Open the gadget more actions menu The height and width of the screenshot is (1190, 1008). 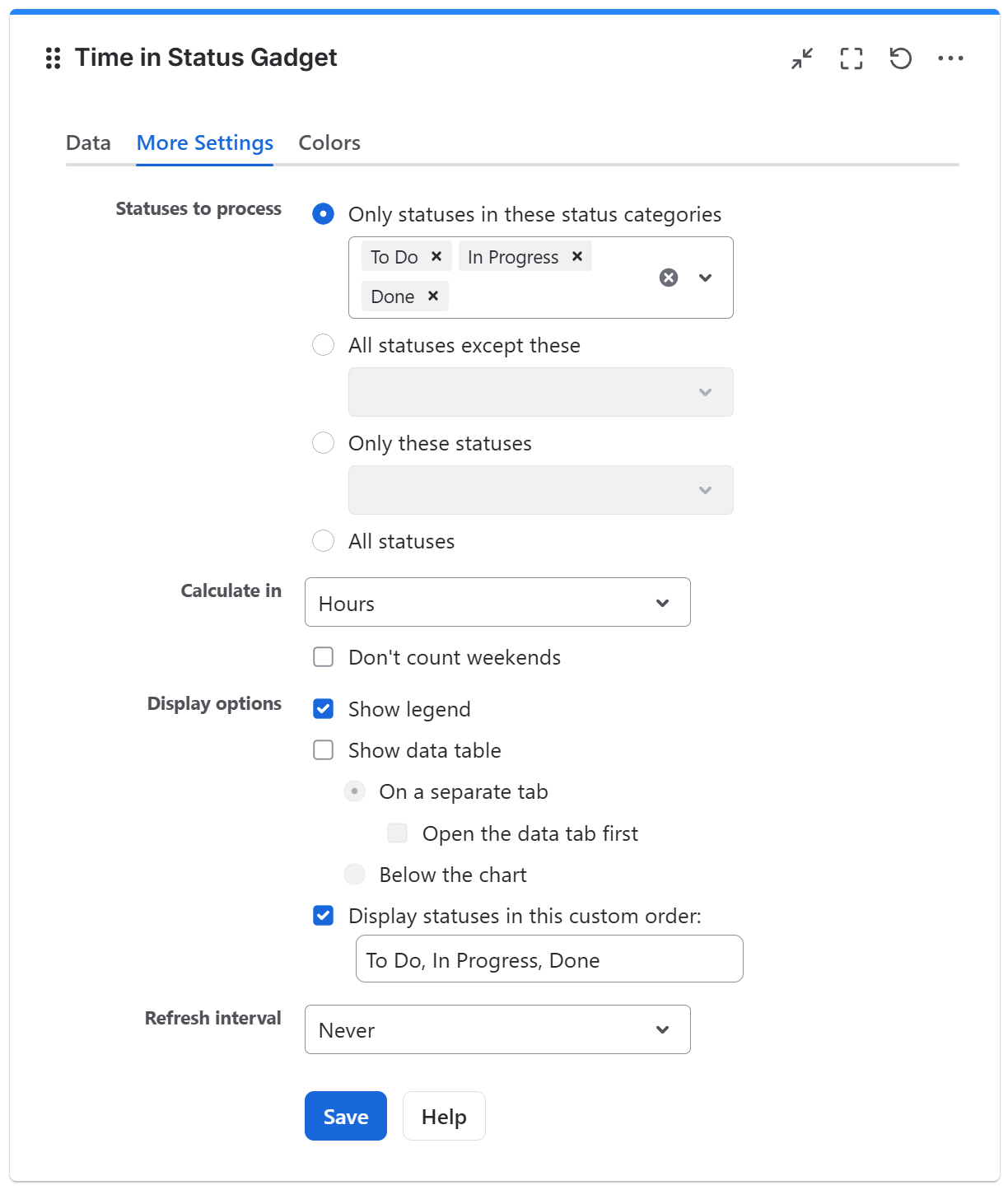coord(950,58)
